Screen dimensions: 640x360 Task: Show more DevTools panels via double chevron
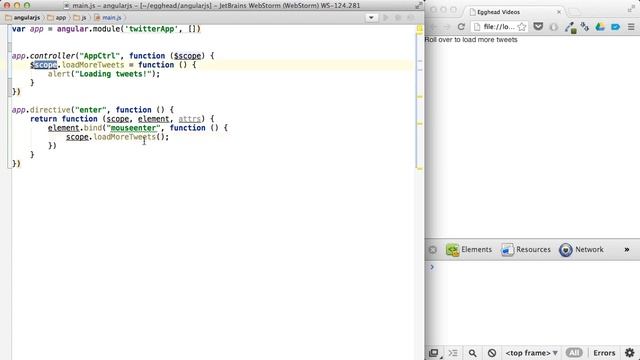[x=627, y=249]
